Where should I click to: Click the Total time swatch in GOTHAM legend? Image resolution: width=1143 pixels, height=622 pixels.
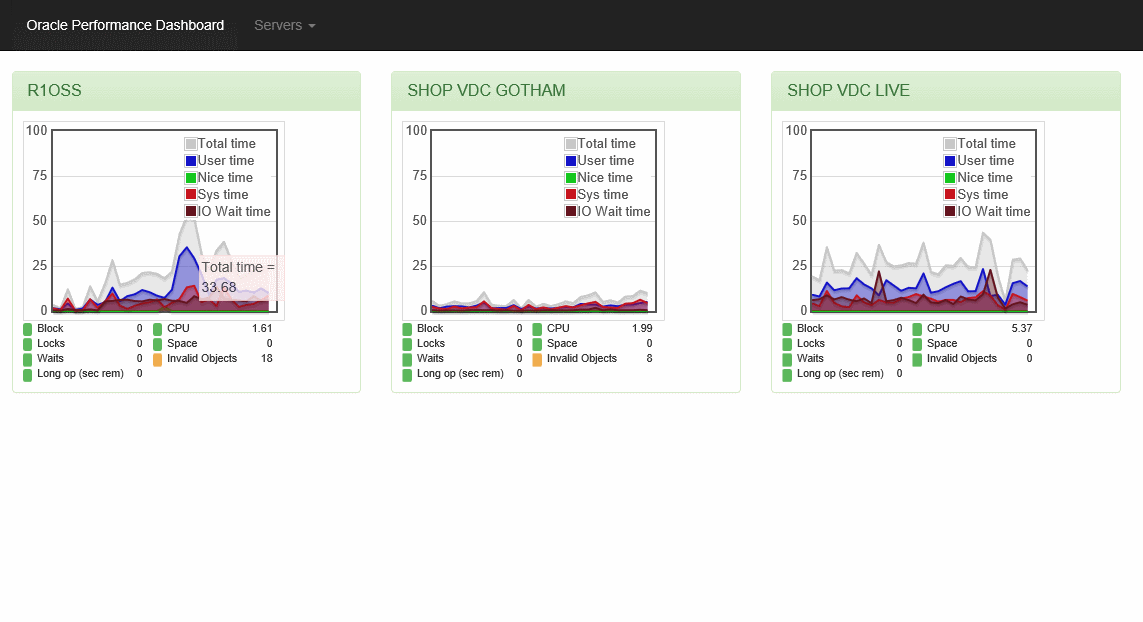571,144
